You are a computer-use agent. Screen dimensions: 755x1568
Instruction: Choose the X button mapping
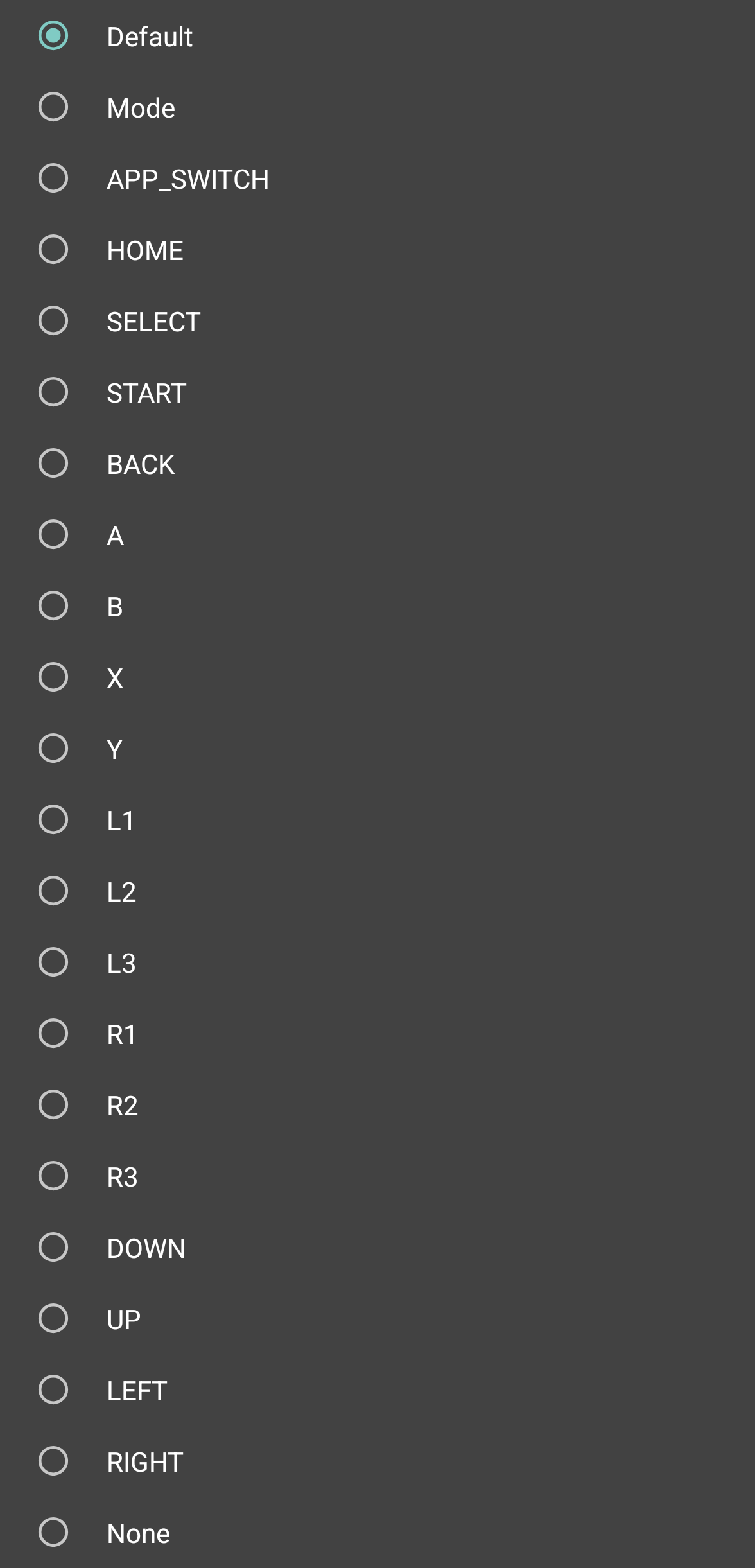[53, 677]
